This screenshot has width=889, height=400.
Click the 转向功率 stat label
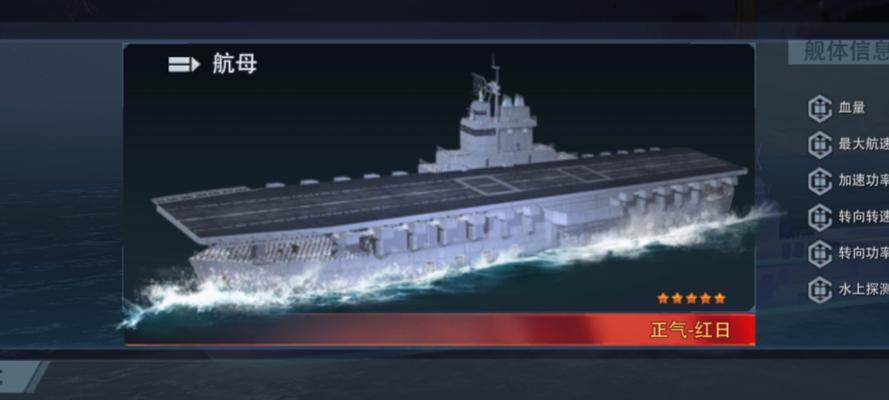click(863, 253)
